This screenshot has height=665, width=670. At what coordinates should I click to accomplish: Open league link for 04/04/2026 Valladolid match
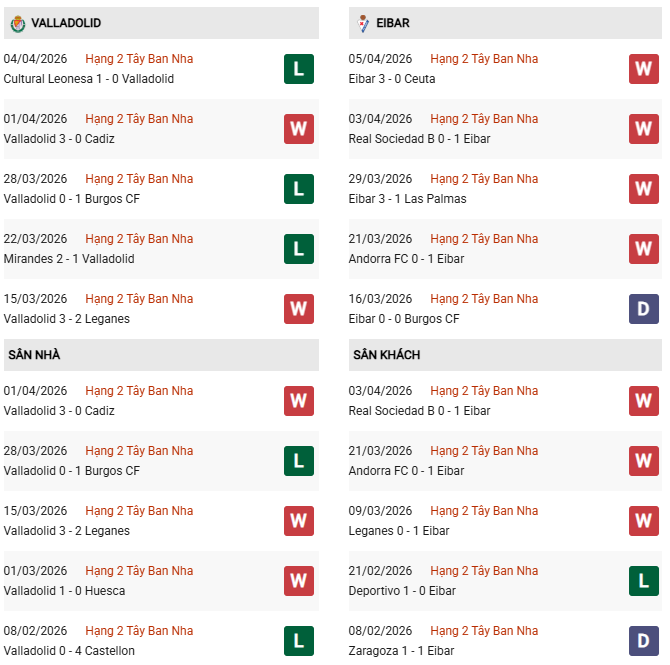click(139, 59)
